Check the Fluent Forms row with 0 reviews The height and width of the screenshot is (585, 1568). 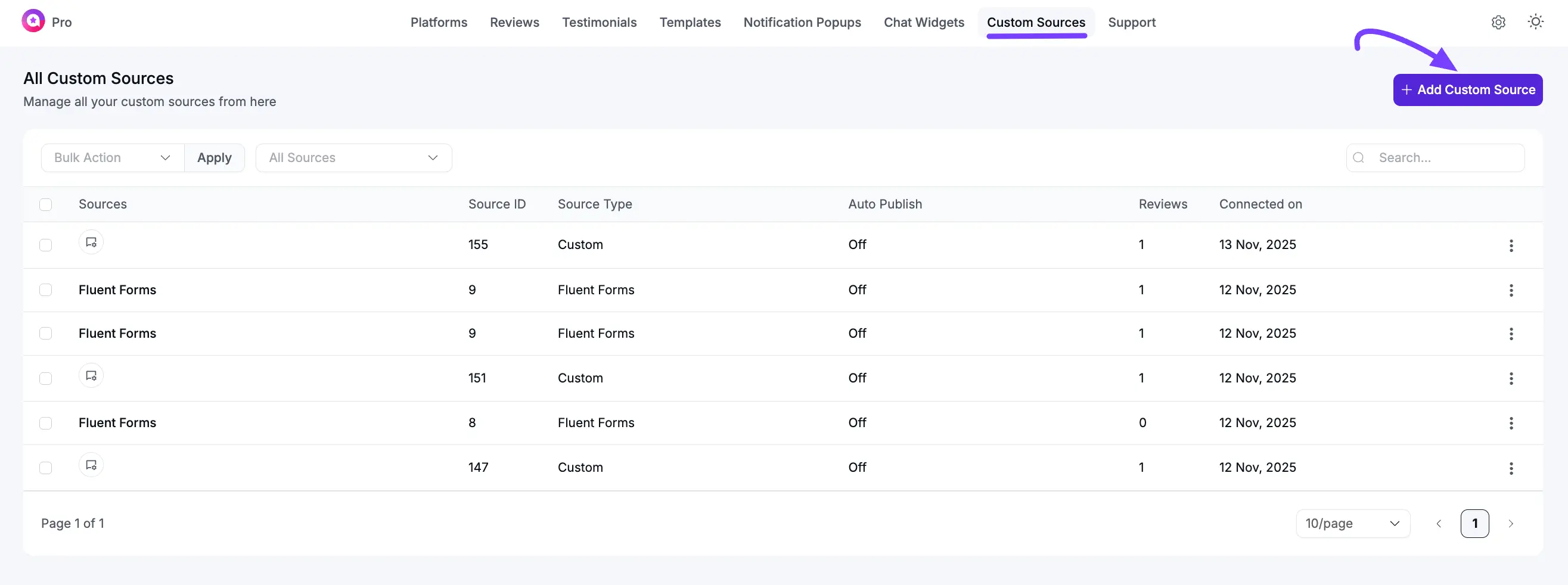tap(46, 422)
